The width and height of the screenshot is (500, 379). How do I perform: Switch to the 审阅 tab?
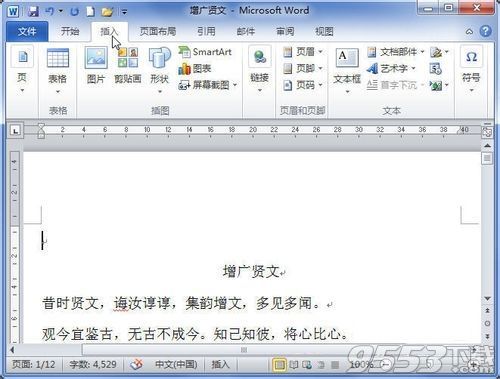point(285,32)
